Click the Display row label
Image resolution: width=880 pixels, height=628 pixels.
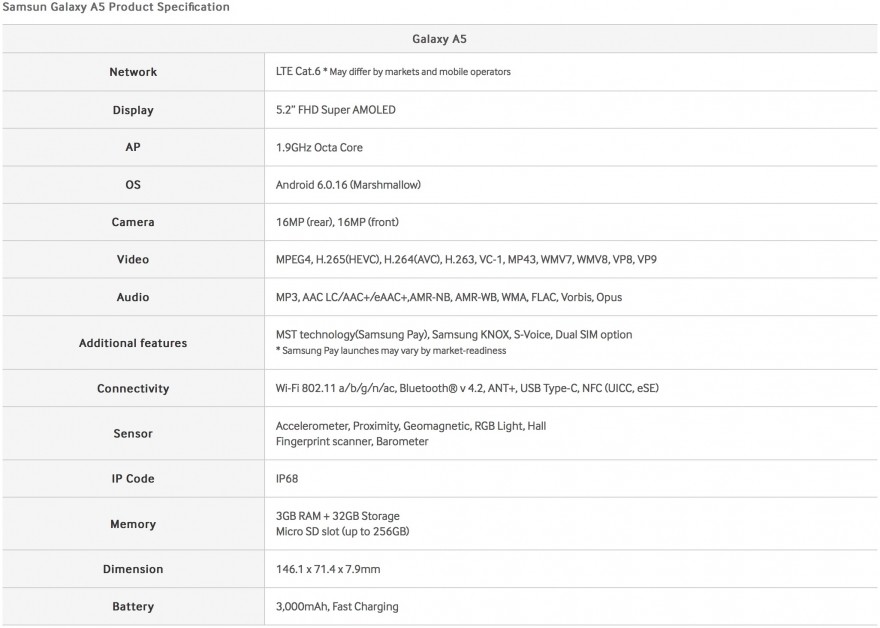(133, 110)
